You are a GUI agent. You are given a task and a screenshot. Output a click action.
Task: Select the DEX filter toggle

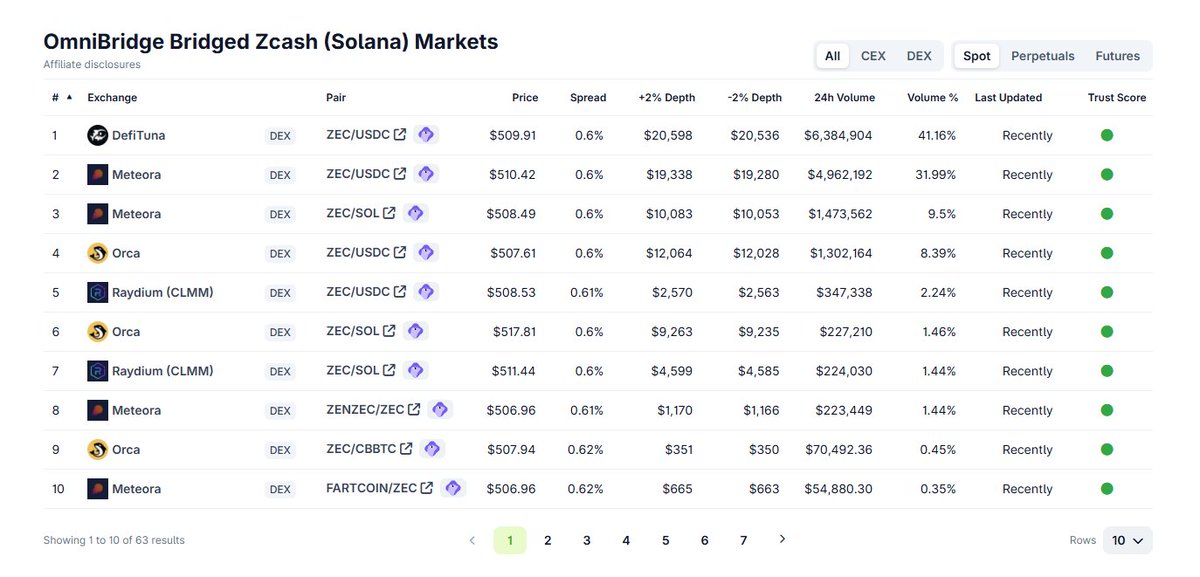click(x=919, y=56)
